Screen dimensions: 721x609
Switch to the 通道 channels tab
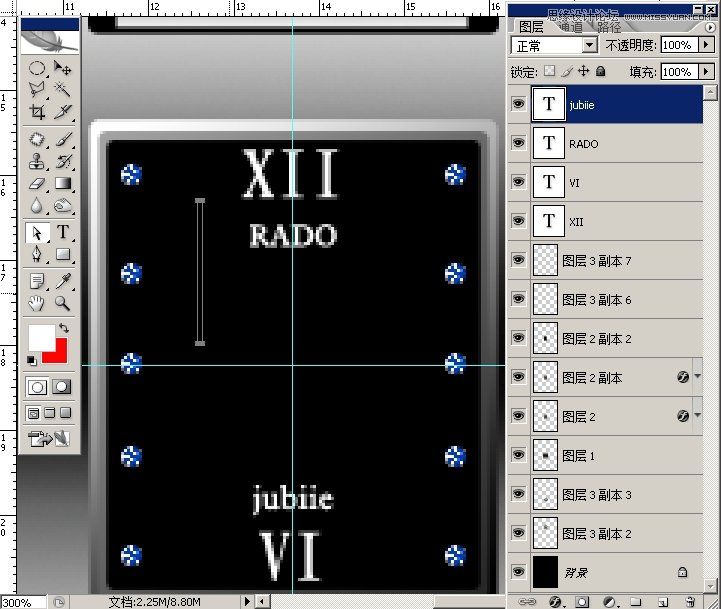(572, 28)
